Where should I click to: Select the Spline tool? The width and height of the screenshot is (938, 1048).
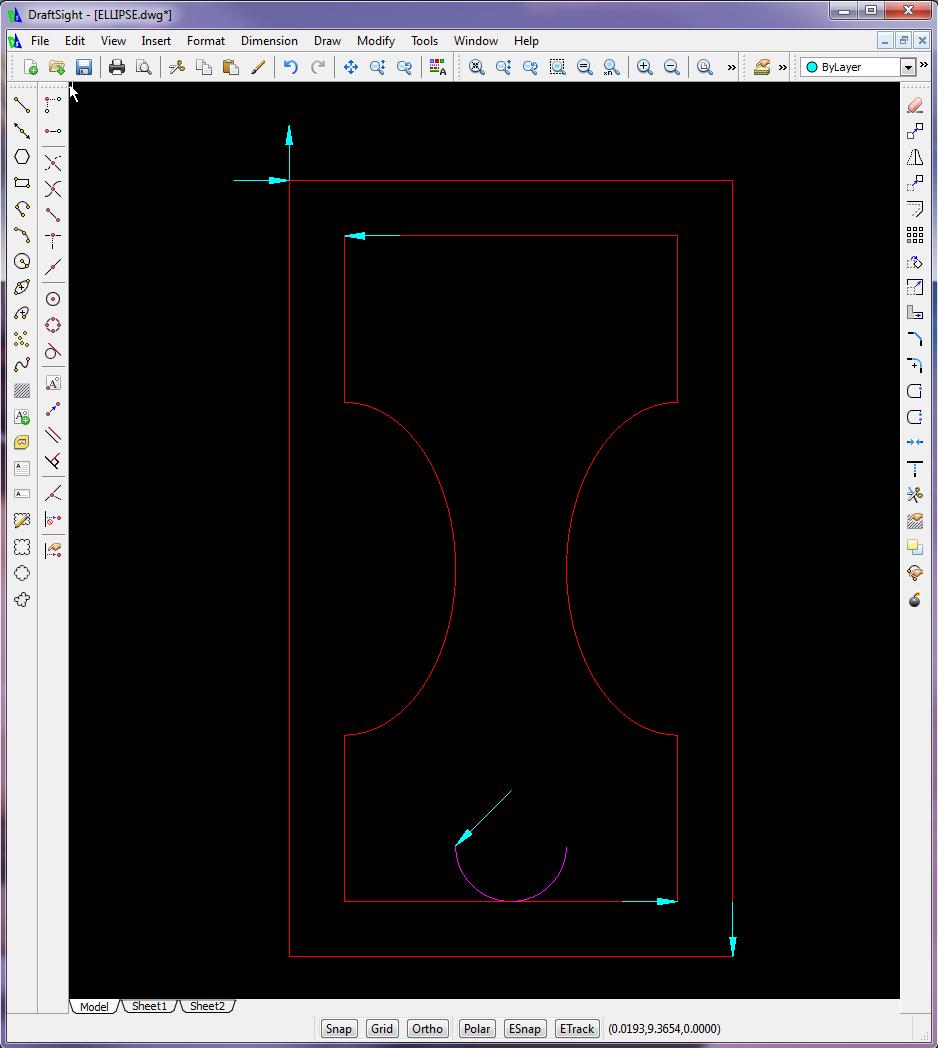coord(22,365)
